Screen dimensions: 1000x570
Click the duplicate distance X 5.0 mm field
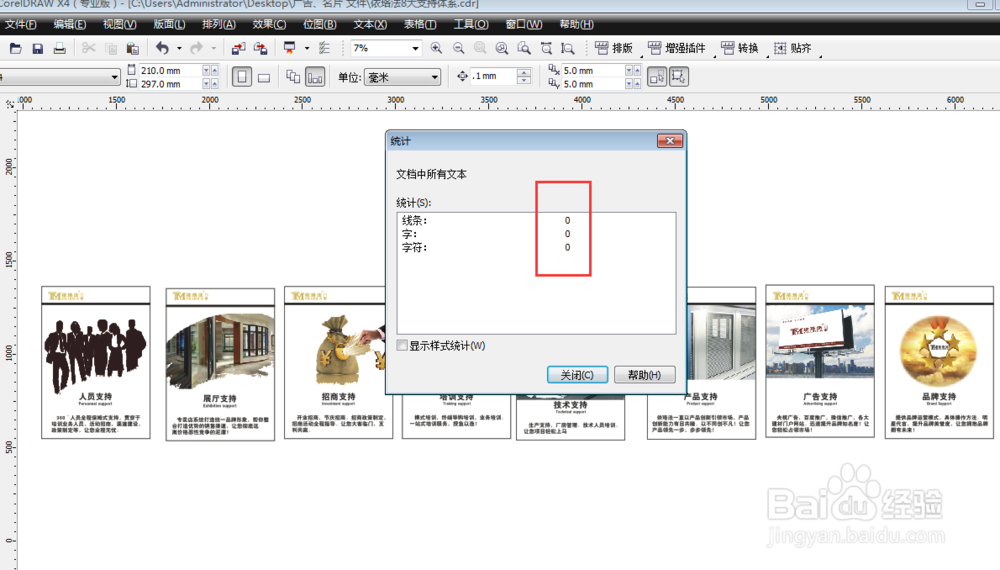pos(593,70)
